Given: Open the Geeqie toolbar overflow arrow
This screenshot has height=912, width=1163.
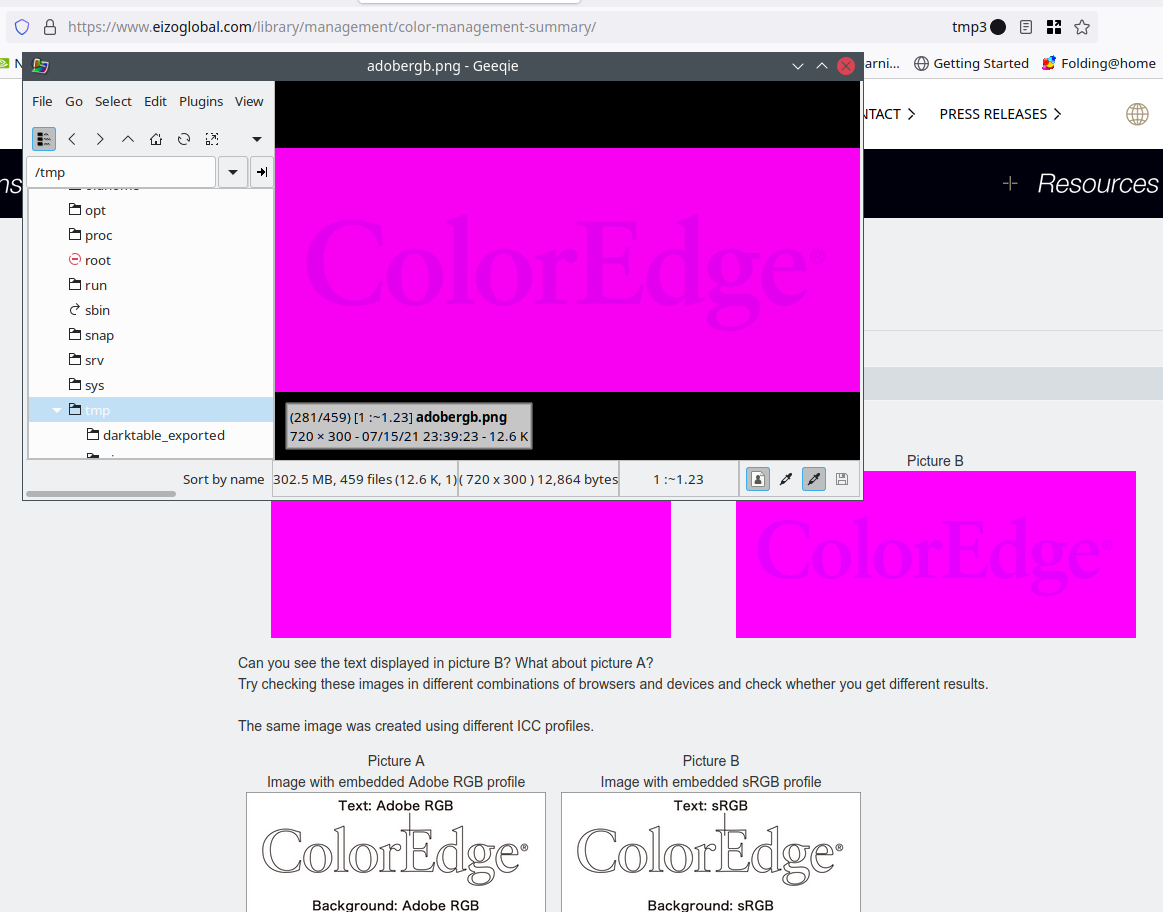Looking at the screenshot, I should [x=257, y=139].
